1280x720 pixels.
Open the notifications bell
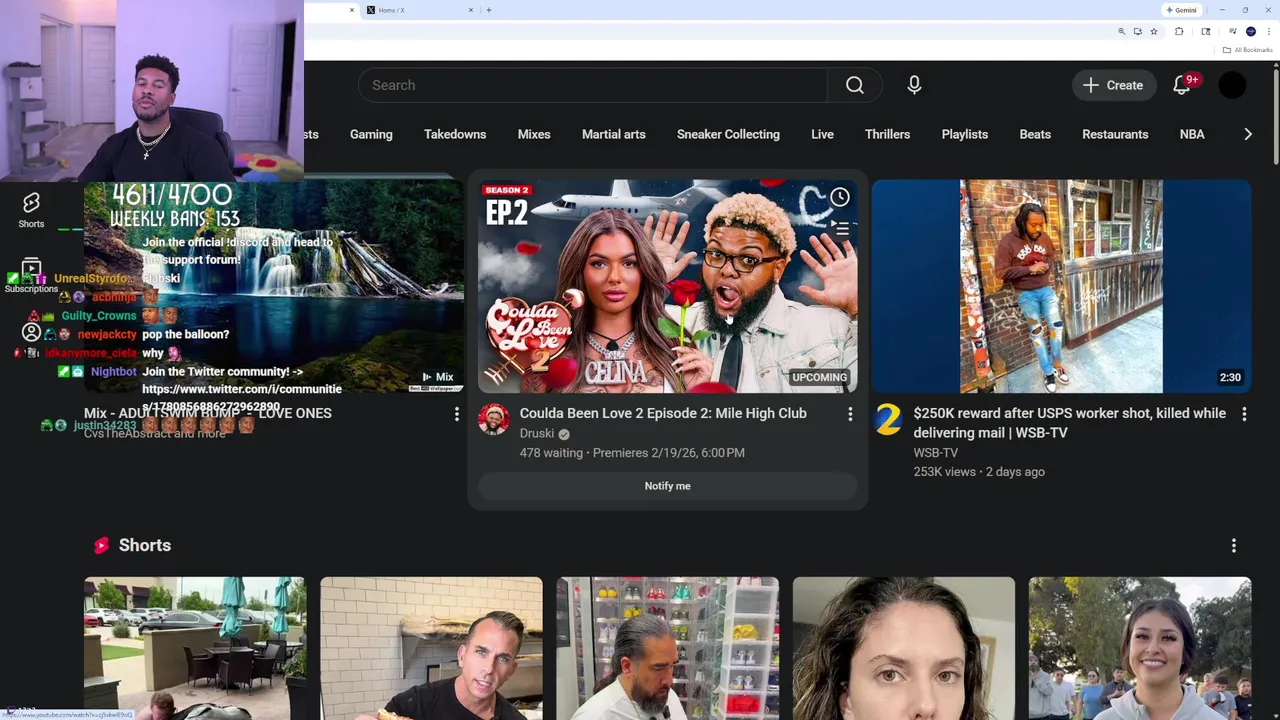click(1182, 85)
